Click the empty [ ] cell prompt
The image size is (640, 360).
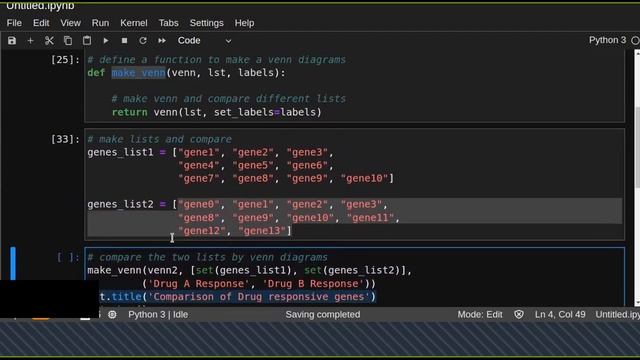(67, 257)
